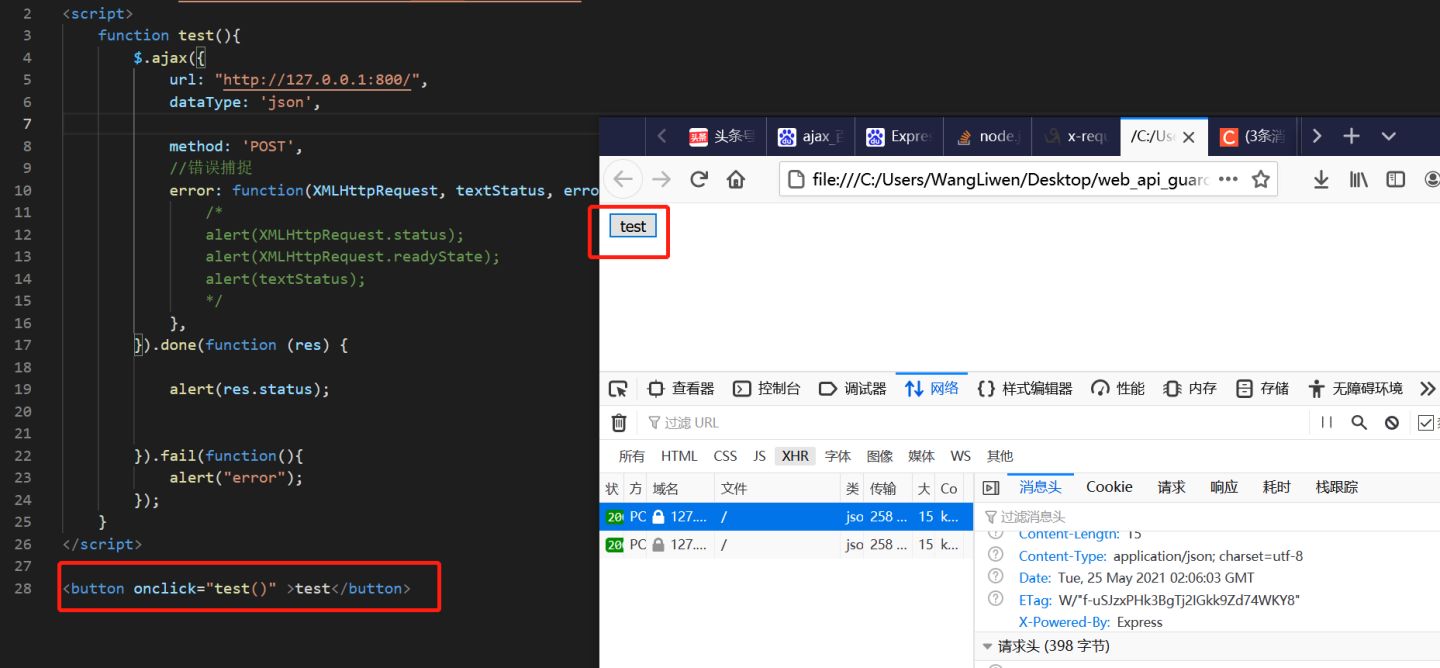Enable the WS request filter
Viewport: 1440px width, 668px height.
tap(960, 455)
